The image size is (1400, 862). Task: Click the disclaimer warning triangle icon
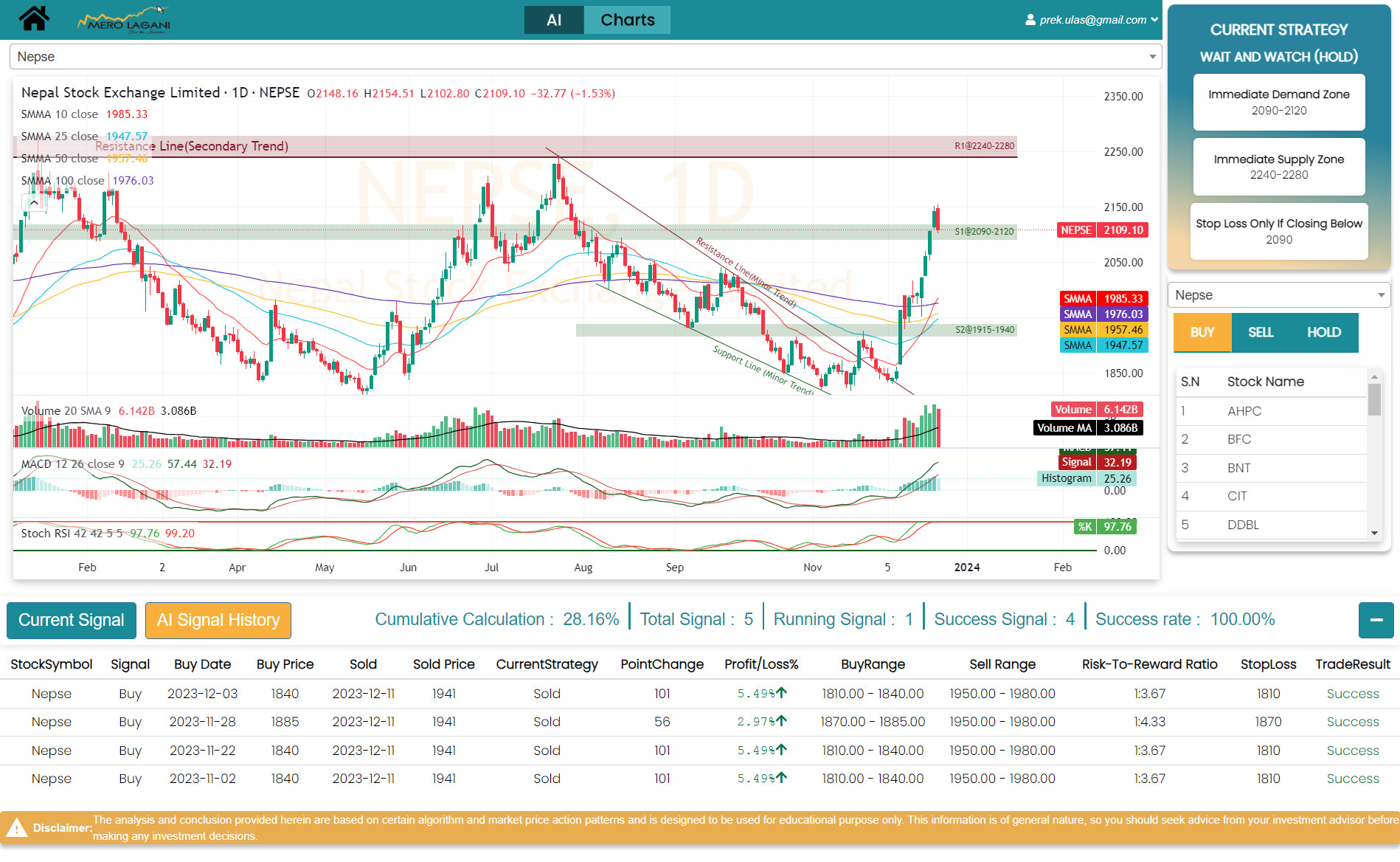point(16,828)
